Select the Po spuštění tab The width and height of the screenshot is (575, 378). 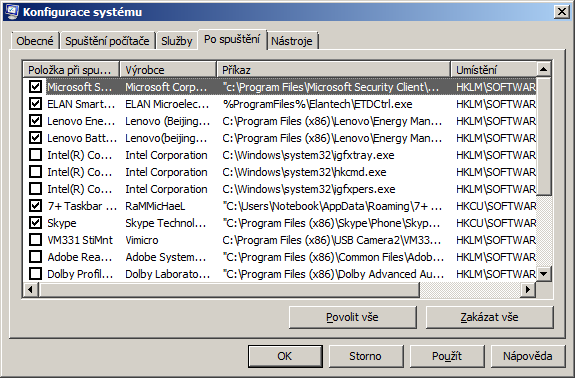click(232, 39)
